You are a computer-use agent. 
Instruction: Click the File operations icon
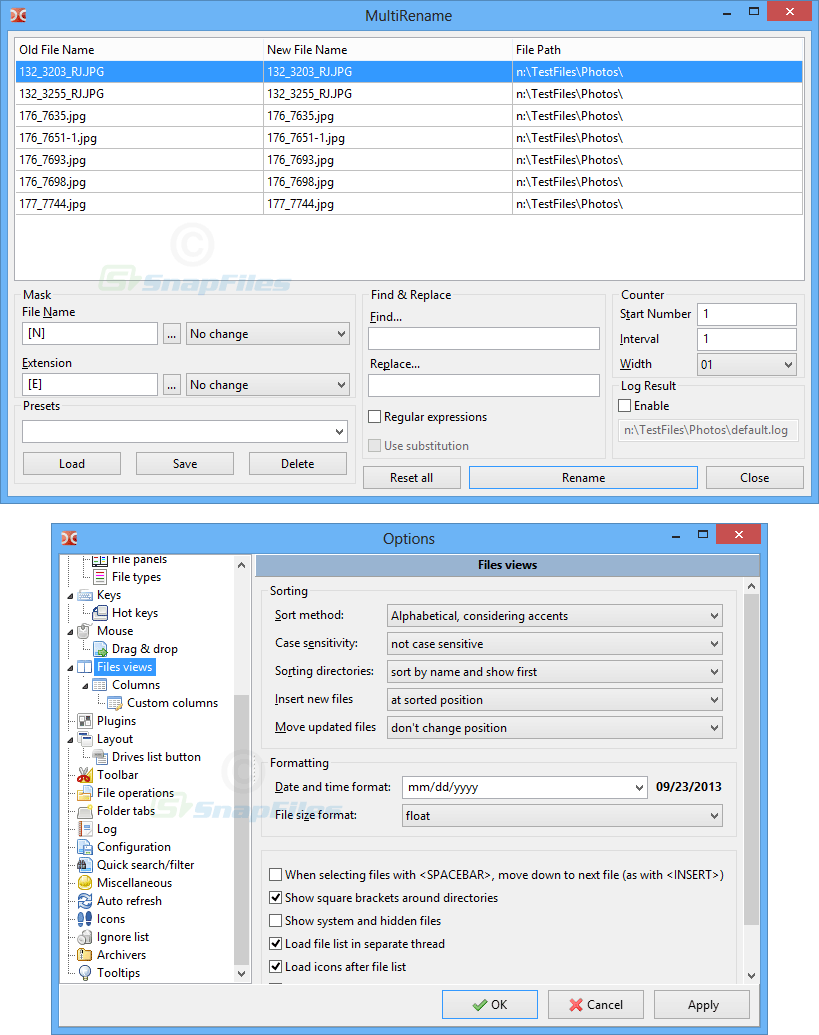click(x=84, y=793)
